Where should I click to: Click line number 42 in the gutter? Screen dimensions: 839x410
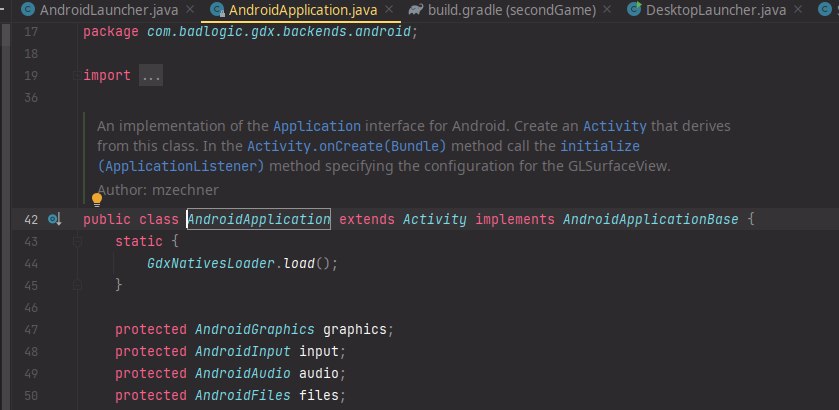tap(31, 219)
